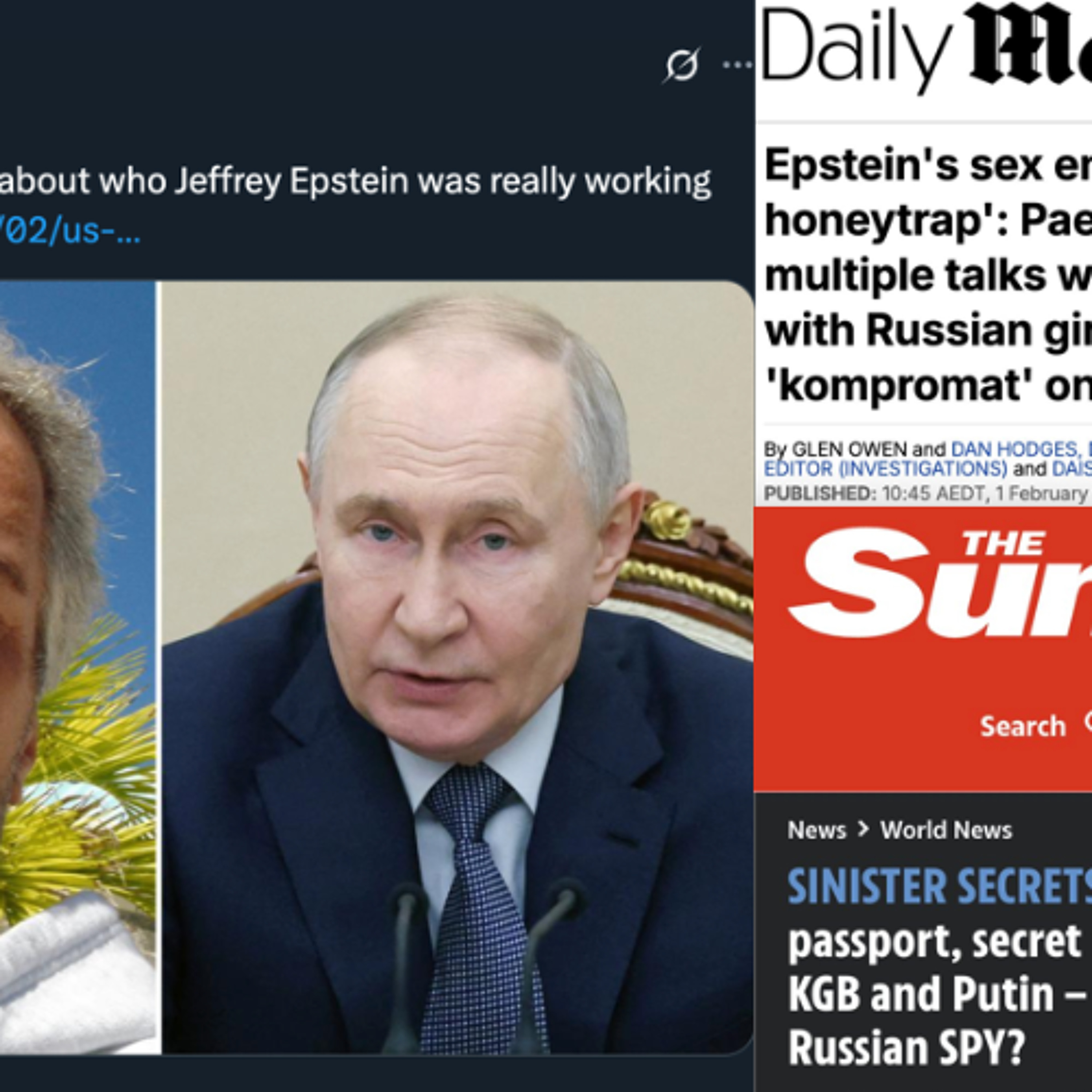Click the SINISTER SECRETS headline
Image resolution: width=1092 pixels, height=1092 pixels.
click(939, 886)
